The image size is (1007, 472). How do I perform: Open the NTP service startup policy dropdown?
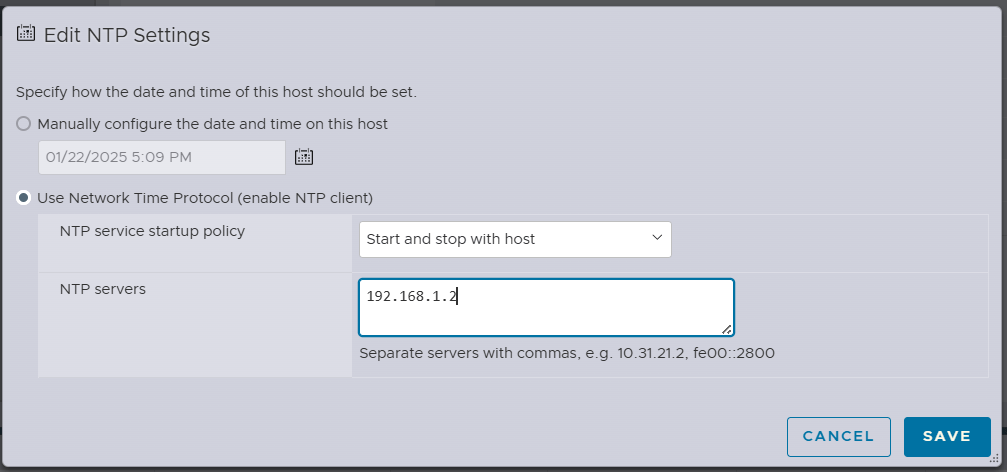pos(514,239)
